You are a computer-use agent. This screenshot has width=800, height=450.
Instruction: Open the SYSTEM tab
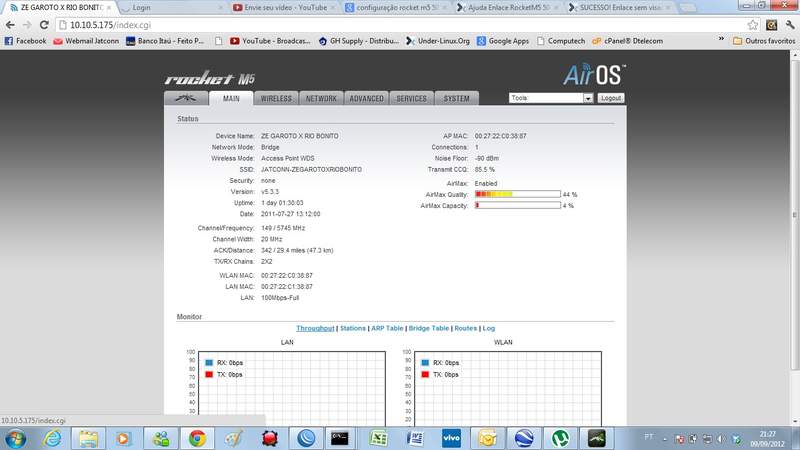456,98
